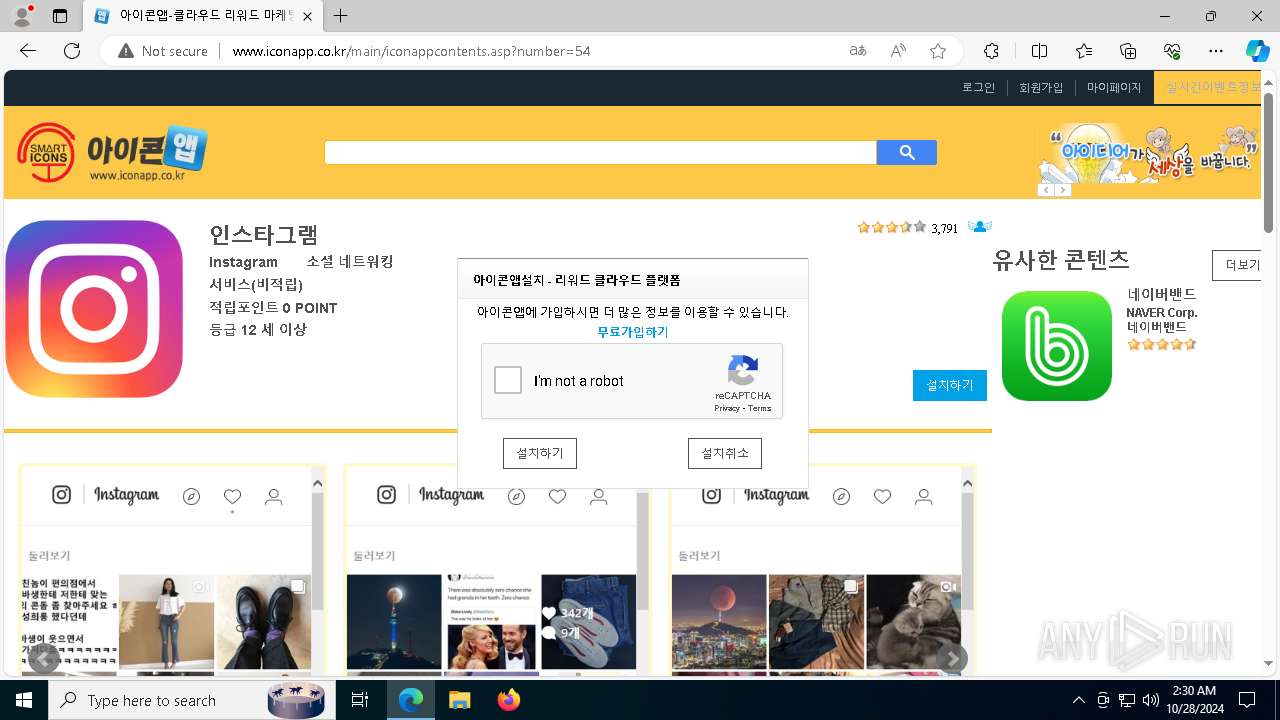
Task: Open the 네이버밴드 title link
Action: click(1161, 295)
